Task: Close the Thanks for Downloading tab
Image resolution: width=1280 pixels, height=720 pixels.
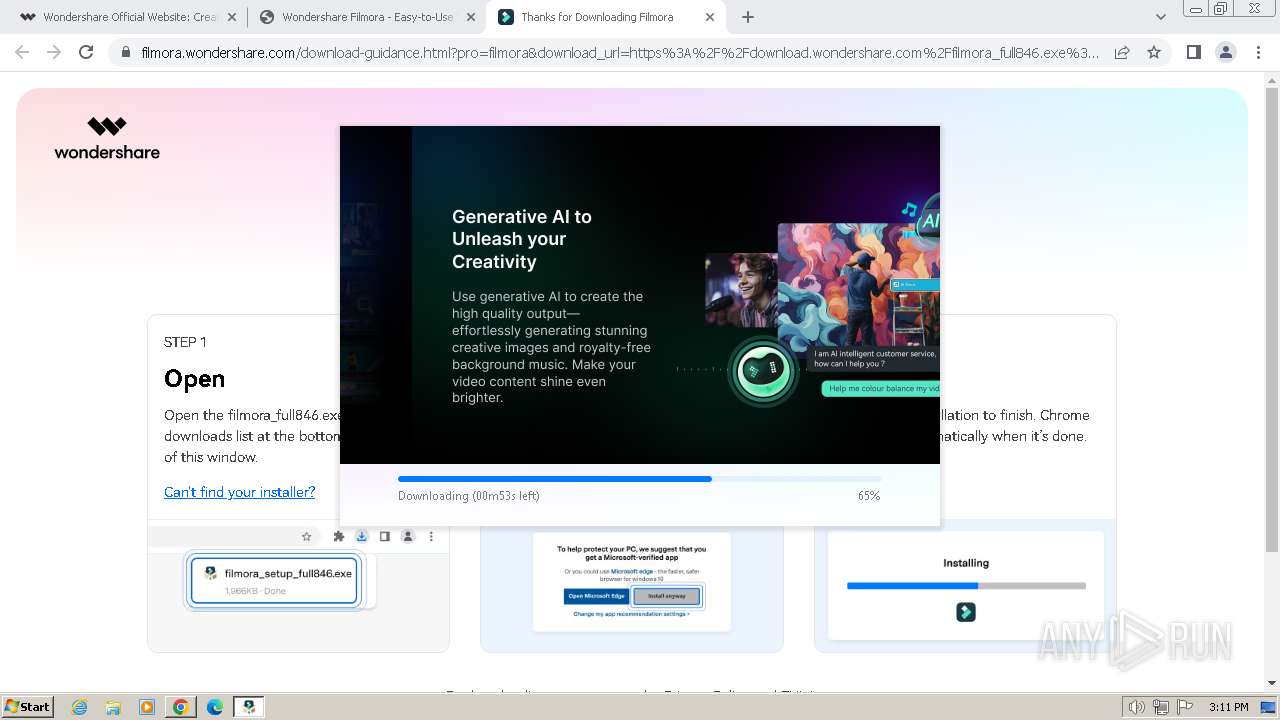Action: pyautogui.click(x=710, y=17)
